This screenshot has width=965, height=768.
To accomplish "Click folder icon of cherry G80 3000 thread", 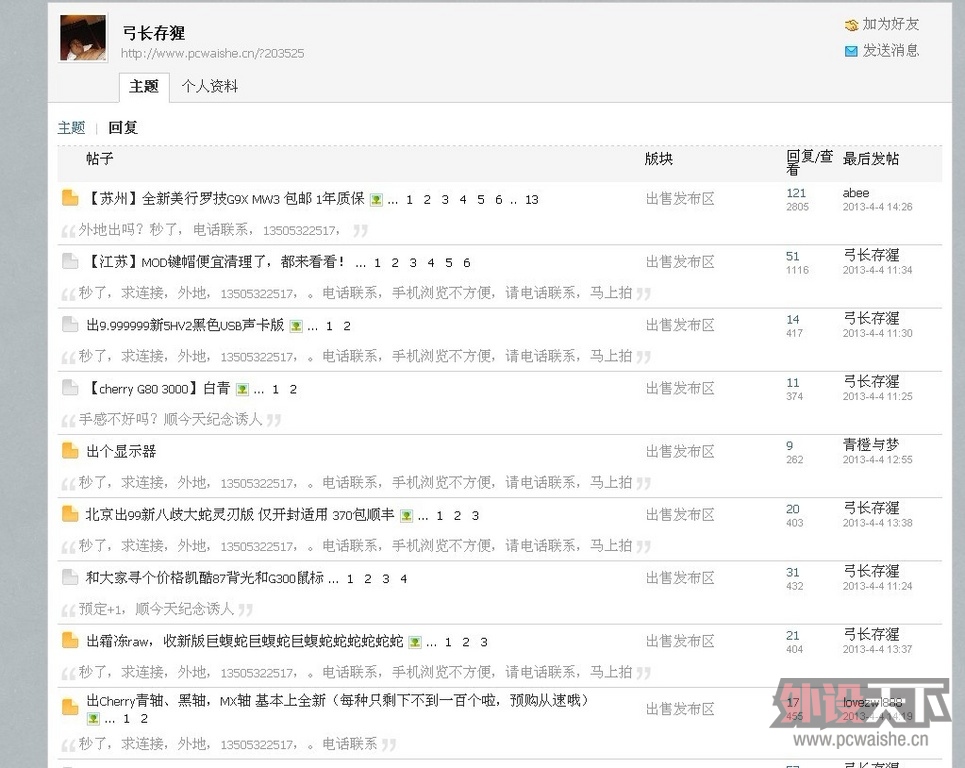I will pos(70,388).
